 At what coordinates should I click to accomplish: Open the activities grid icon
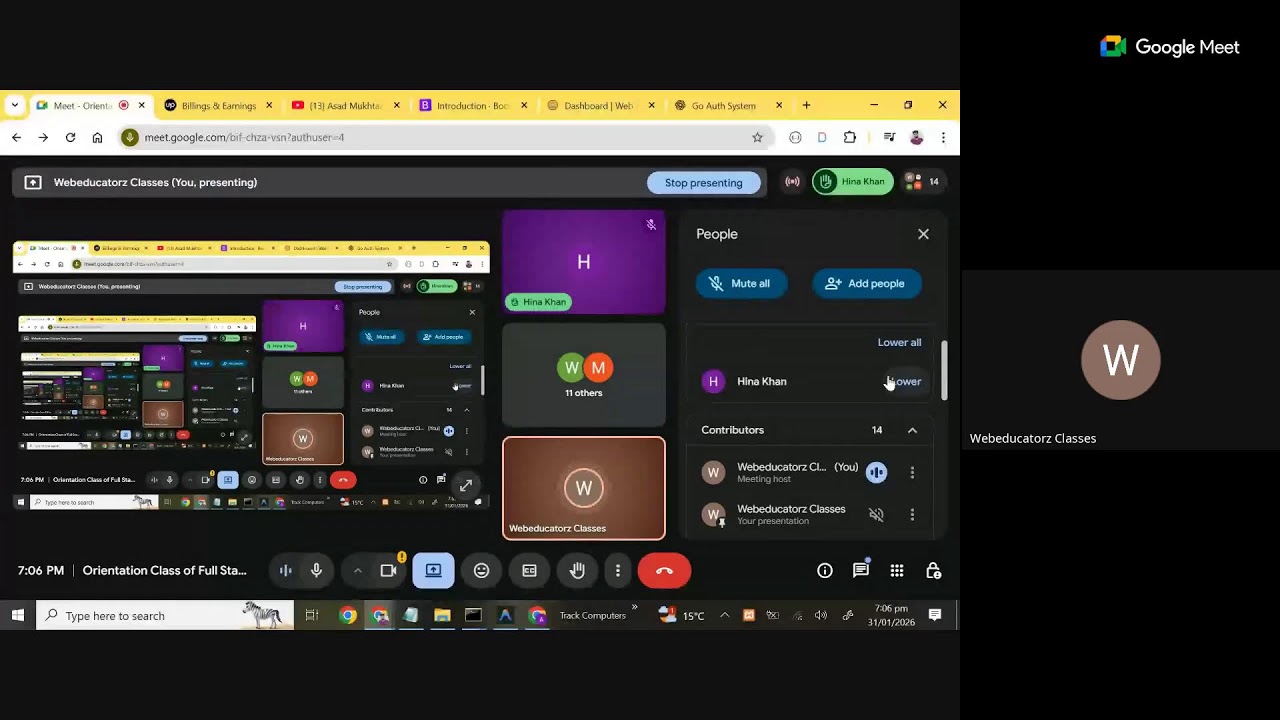(x=897, y=570)
